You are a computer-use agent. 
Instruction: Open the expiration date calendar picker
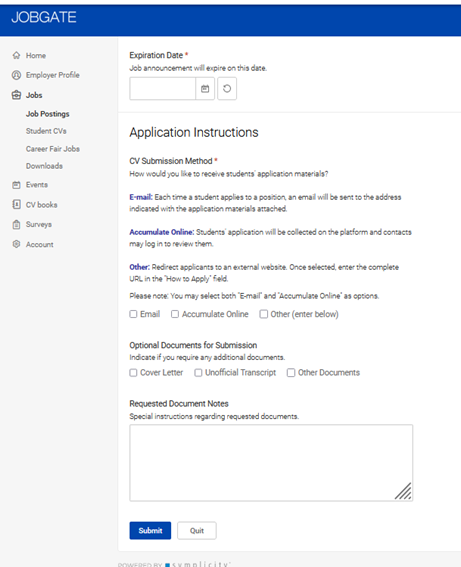(205, 89)
